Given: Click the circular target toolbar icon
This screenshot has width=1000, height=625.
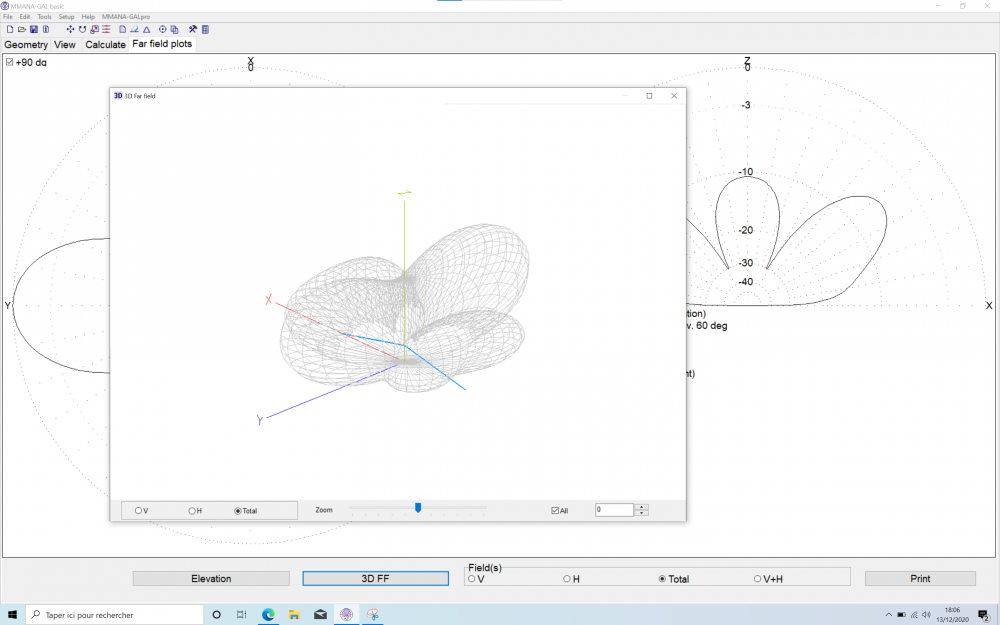Looking at the screenshot, I should click(163, 29).
